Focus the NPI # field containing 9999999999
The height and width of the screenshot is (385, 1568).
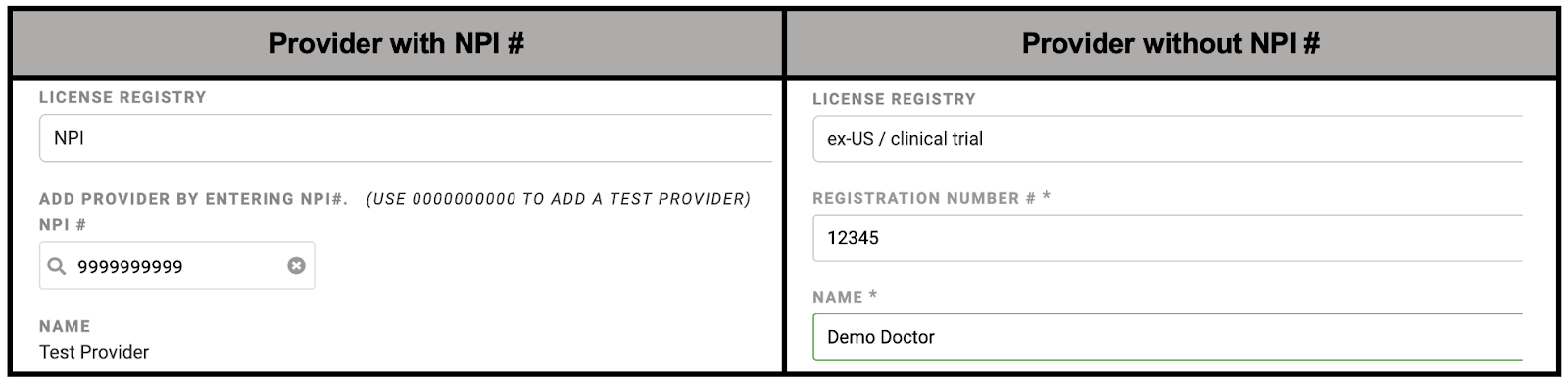point(176,265)
